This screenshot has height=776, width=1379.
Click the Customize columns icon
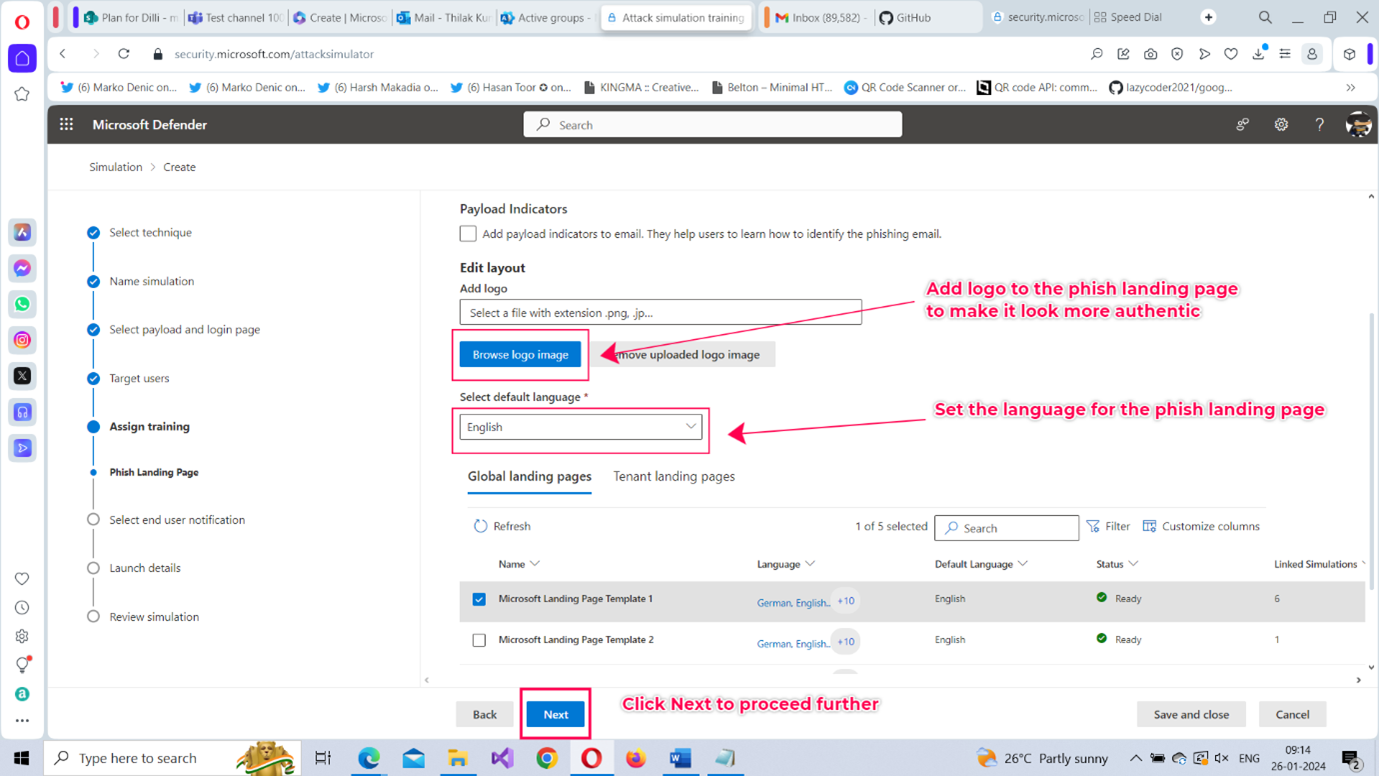tap(1149, 526)
